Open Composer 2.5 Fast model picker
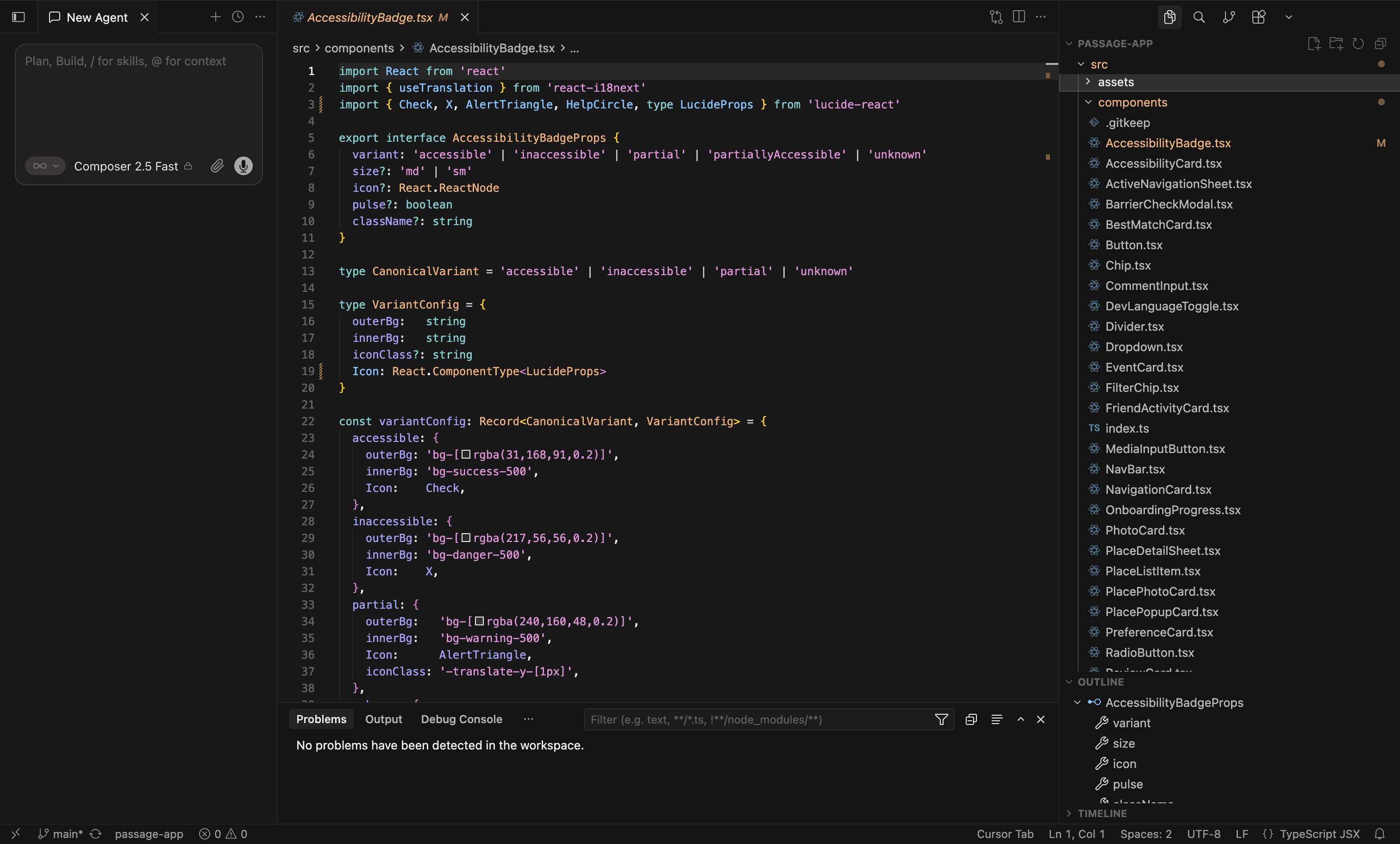Image resolution: width=1400 pixels, height=844 pixels. pyautogui.click(x=133, y=166)
